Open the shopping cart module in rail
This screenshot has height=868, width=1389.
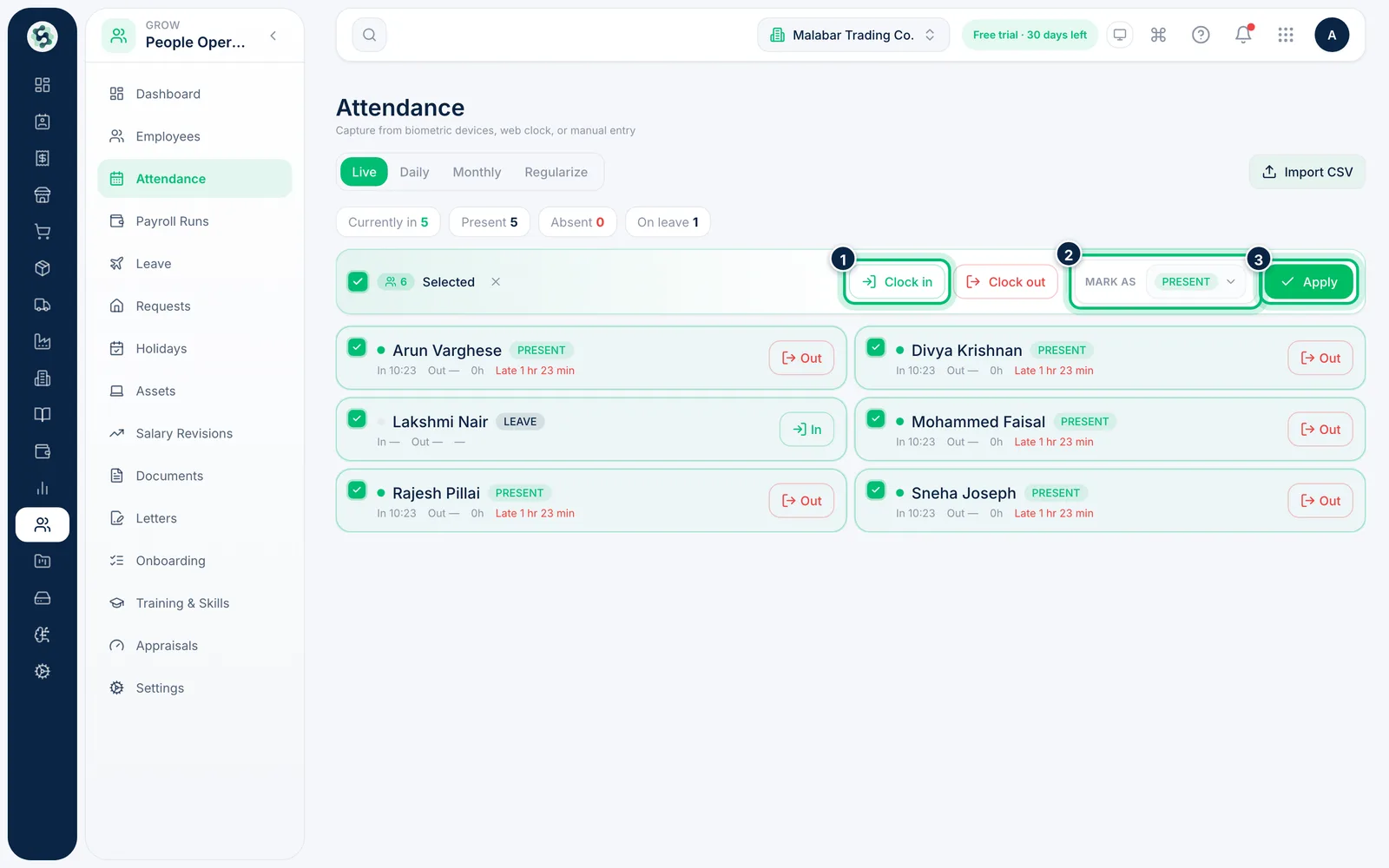[x=43, y=232]
